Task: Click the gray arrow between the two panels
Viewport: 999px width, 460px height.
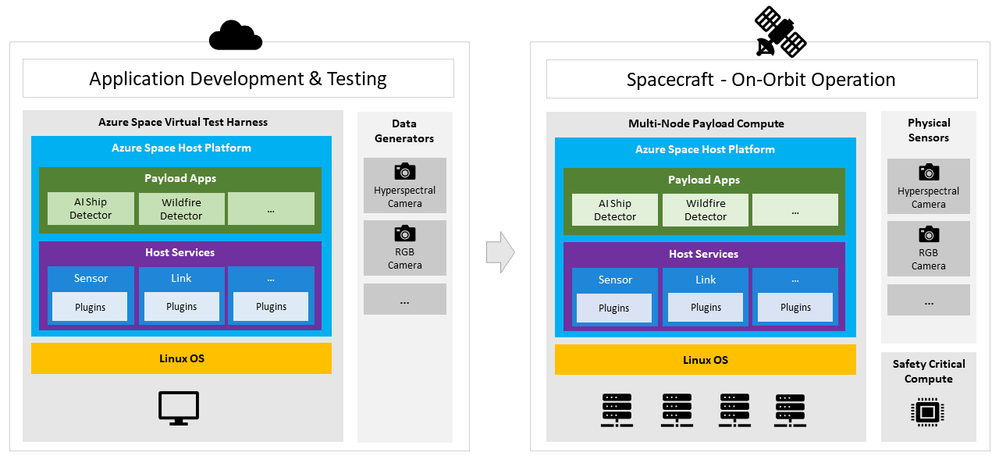Action: [500, 253]
